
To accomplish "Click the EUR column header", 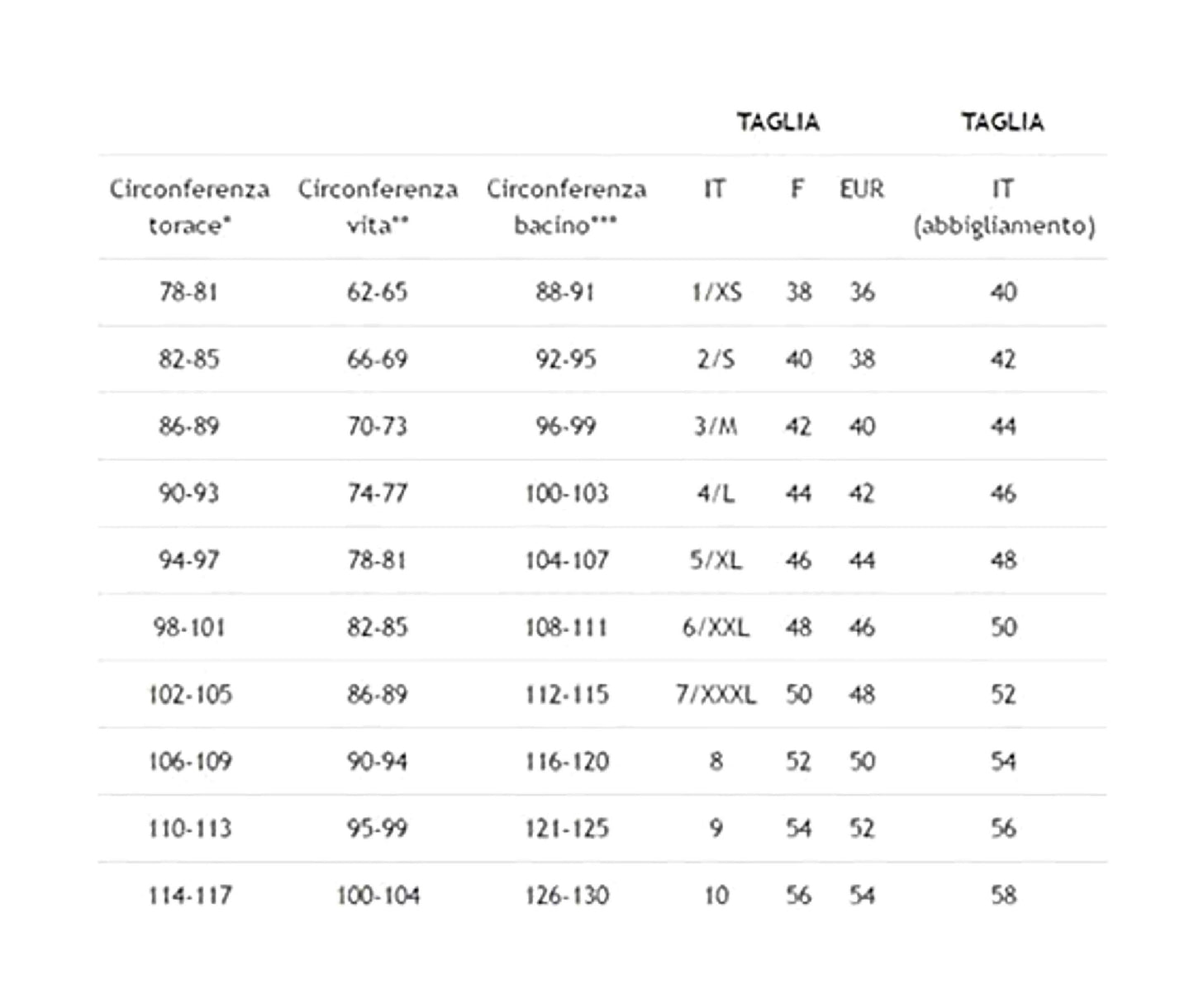I will 862,189.
